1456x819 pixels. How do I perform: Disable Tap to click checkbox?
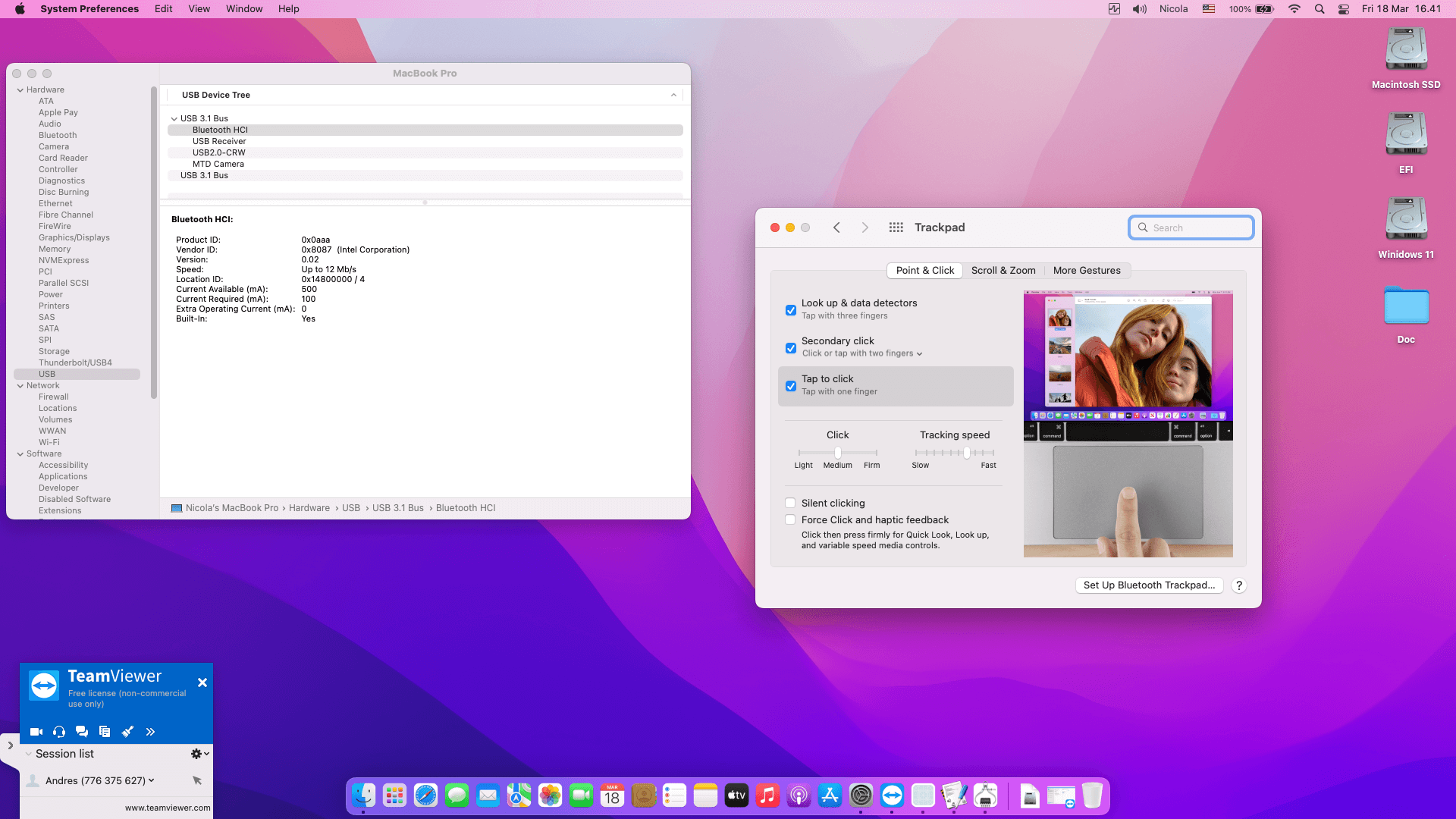click(x=791, y=386)
